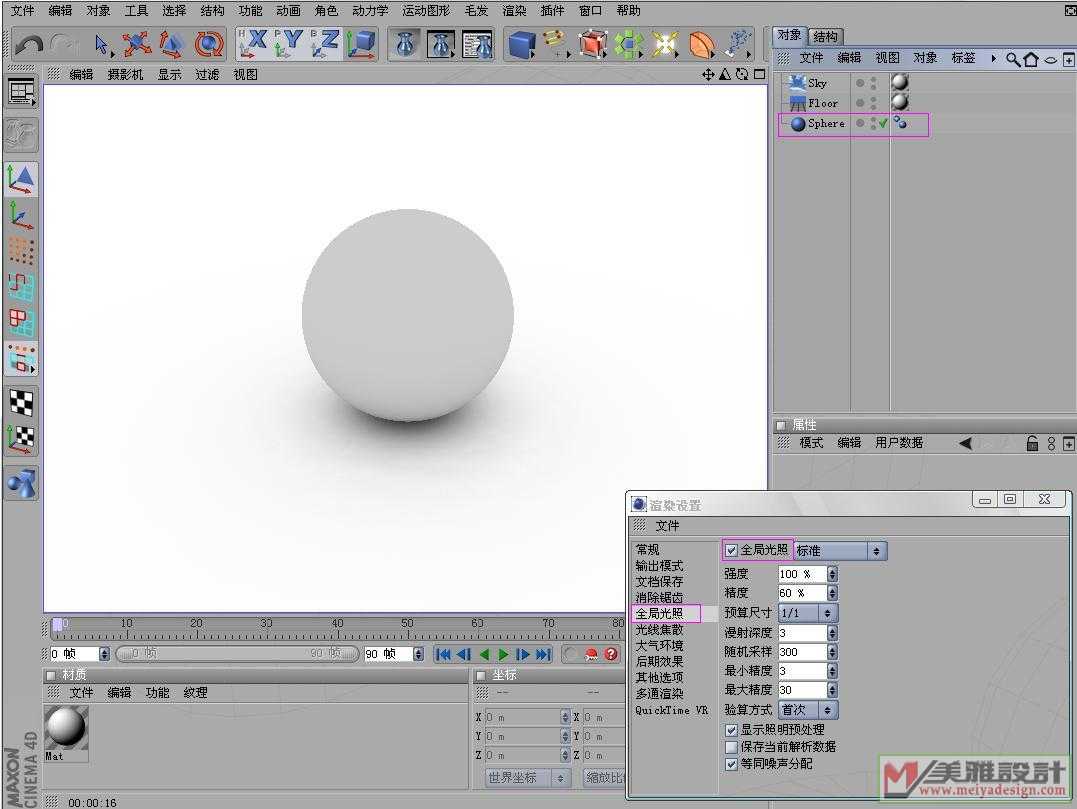Select 消除锯齿 in render settings list
The width and height of the screenshot is (1077, 809).
pos(659,597)
